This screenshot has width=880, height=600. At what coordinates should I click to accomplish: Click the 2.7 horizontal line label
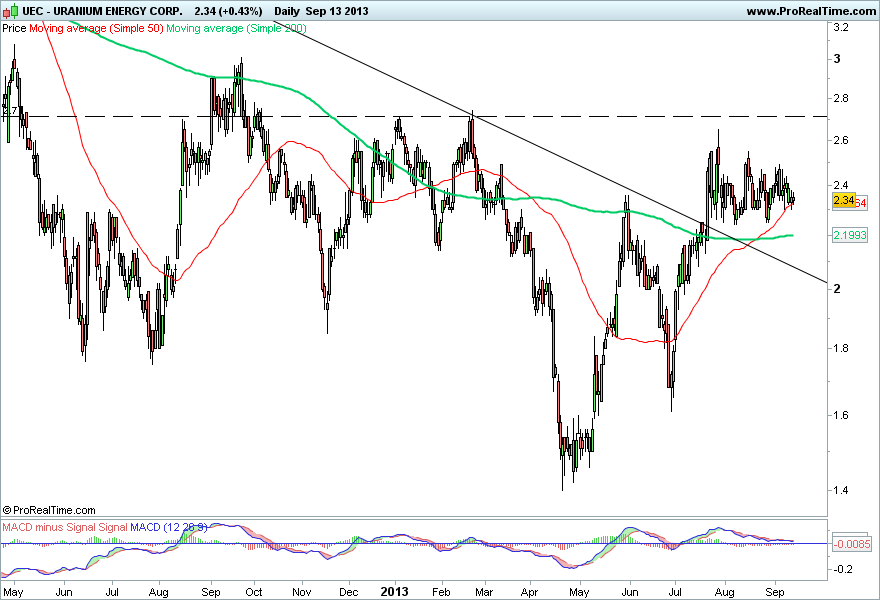(10, 111)
